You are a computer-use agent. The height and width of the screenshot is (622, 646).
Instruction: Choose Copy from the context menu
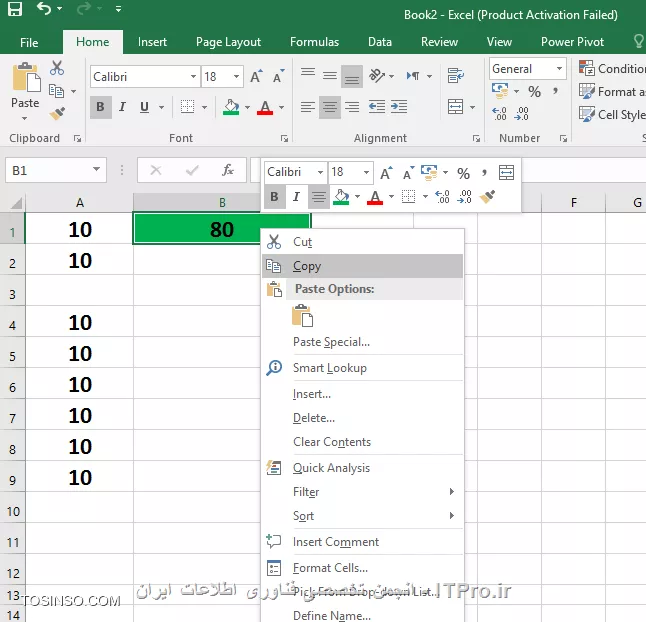[x=363, y=266]
